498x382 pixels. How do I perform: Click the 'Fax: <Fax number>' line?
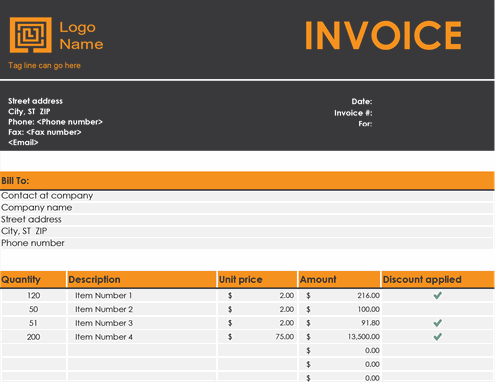tap(45, 132)
